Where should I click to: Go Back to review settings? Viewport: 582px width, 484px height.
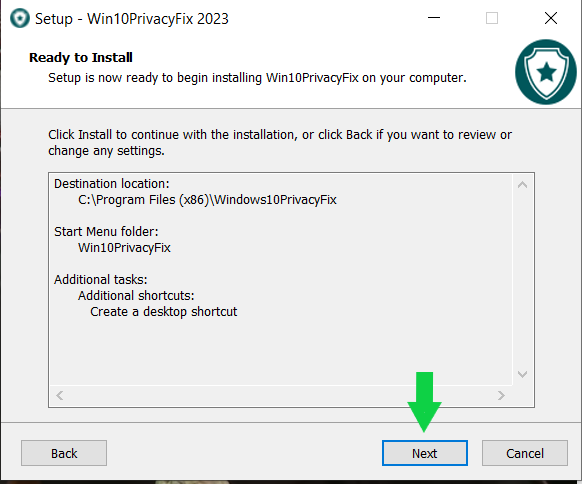(64, 453)
